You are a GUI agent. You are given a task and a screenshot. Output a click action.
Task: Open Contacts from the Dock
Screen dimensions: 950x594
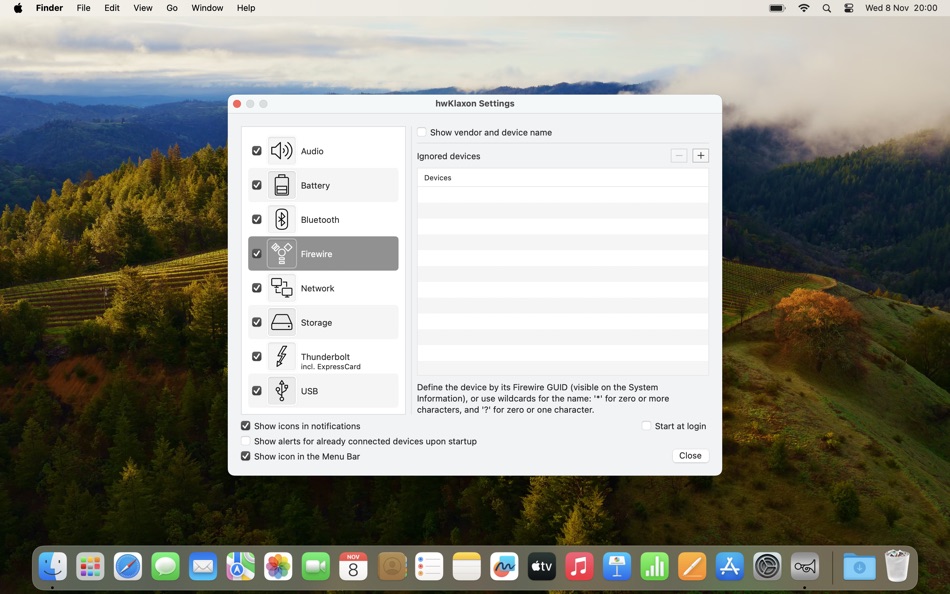[x=391, y=567]
